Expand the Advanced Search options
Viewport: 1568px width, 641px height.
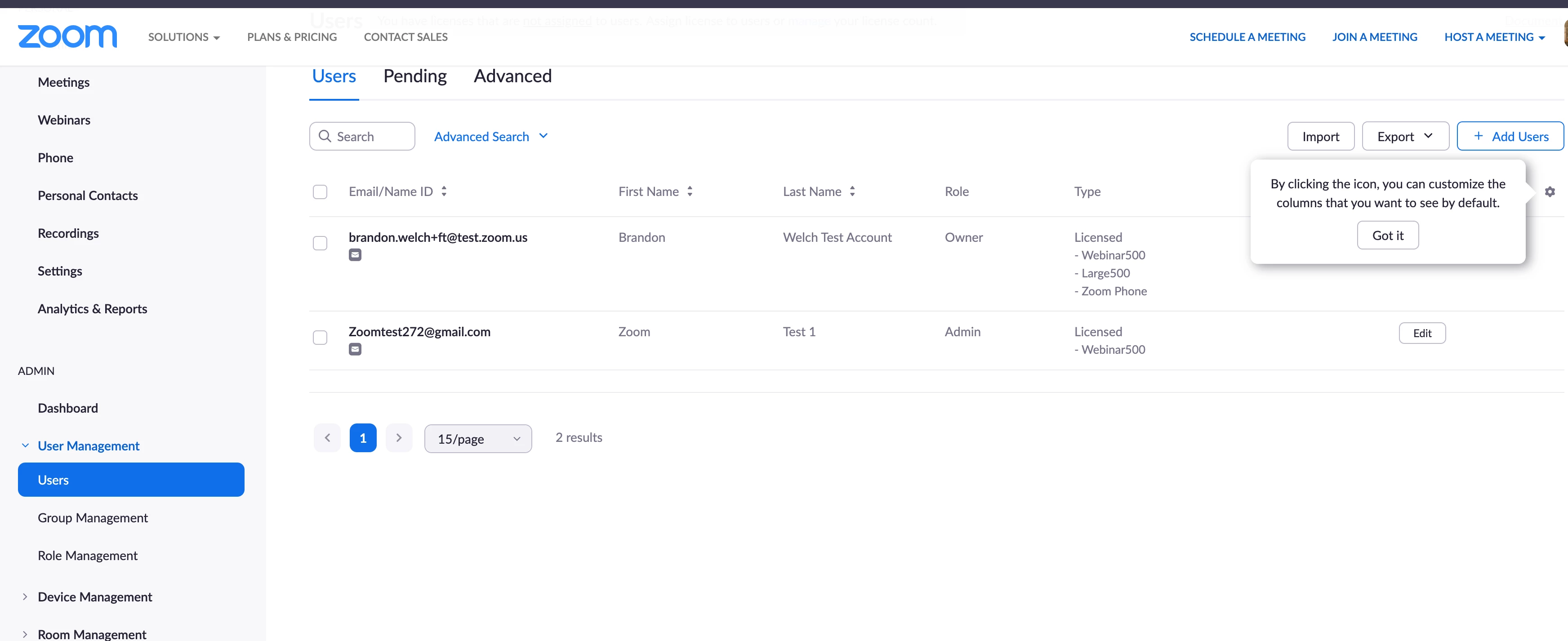pos(490,136)
